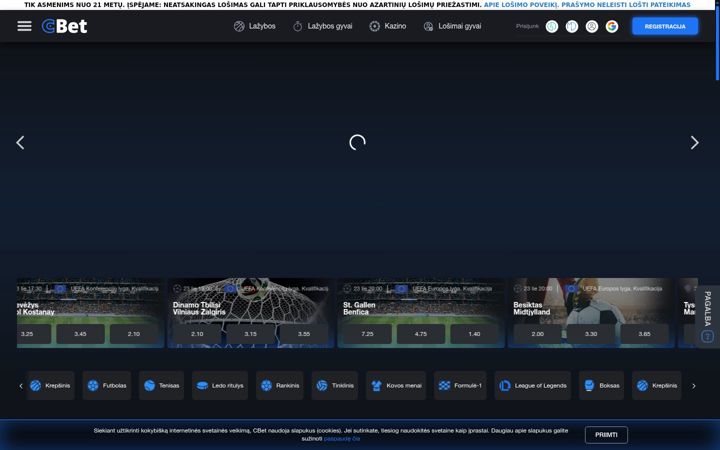Sign in with the first green round login icon

pyautogui.click(x=552, y=27)
